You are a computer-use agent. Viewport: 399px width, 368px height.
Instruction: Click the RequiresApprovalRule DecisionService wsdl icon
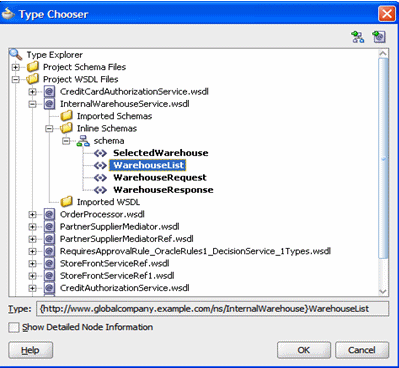pos(49,251)
